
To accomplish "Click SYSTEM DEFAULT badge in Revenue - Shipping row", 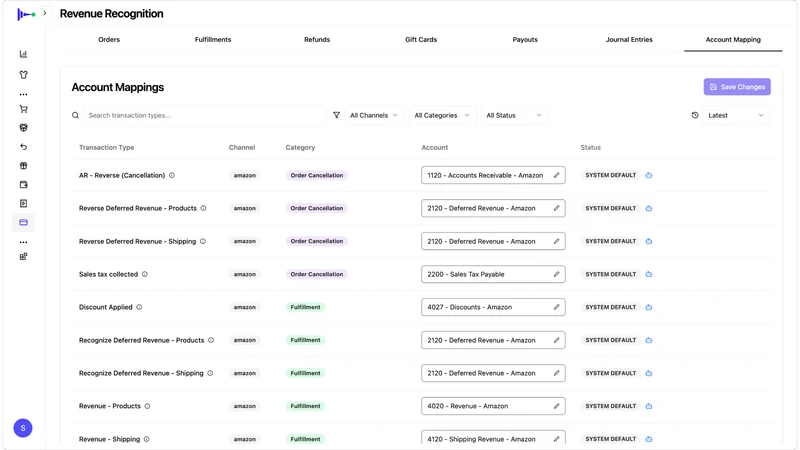I will 611,439.
